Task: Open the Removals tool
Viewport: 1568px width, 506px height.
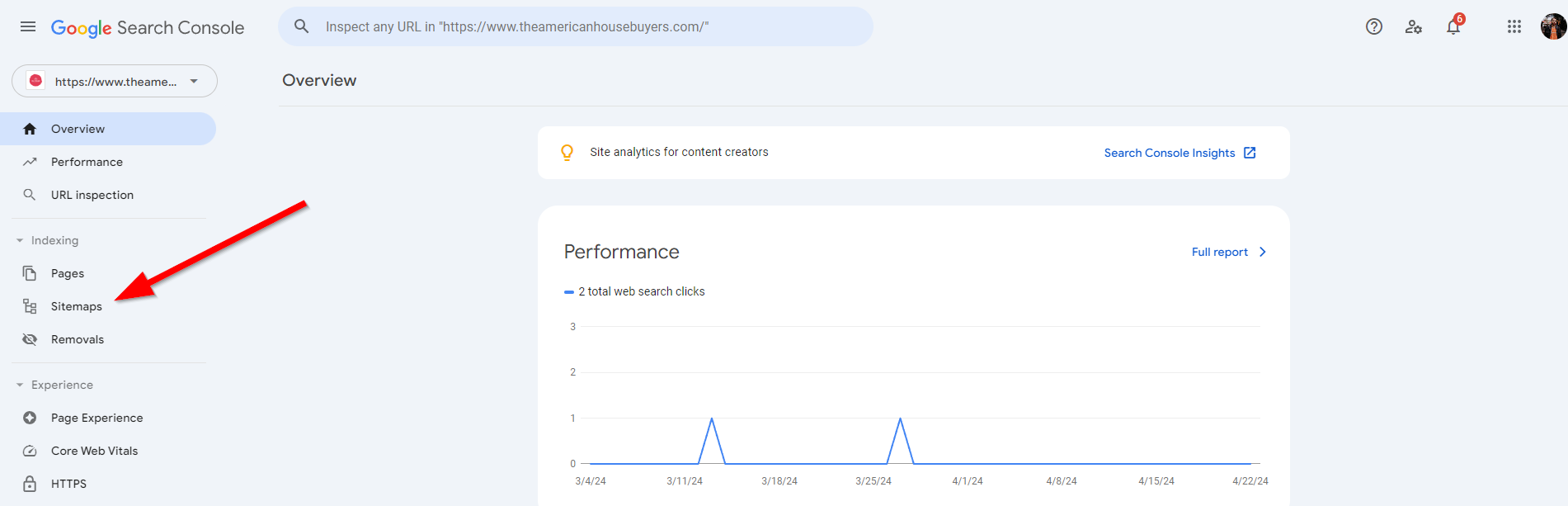Action: coord(108,339)
